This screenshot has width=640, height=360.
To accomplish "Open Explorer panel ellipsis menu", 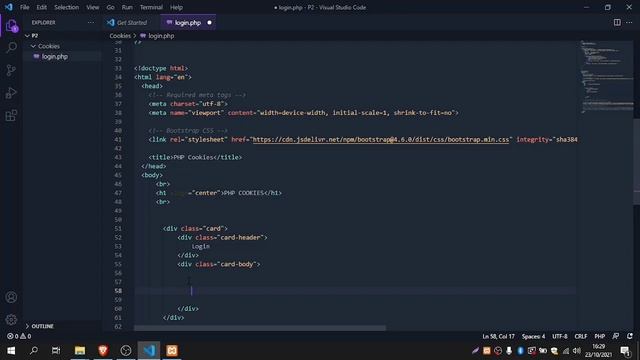I will click(x=91, y=22).
